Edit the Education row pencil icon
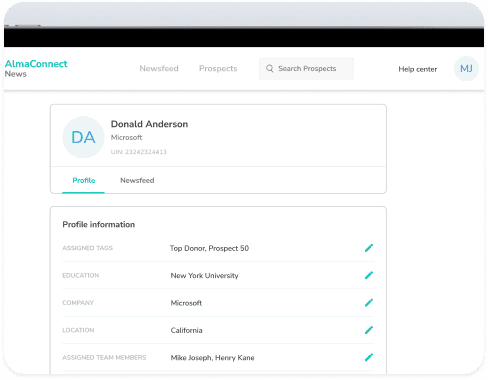 [x=369, y=275]
